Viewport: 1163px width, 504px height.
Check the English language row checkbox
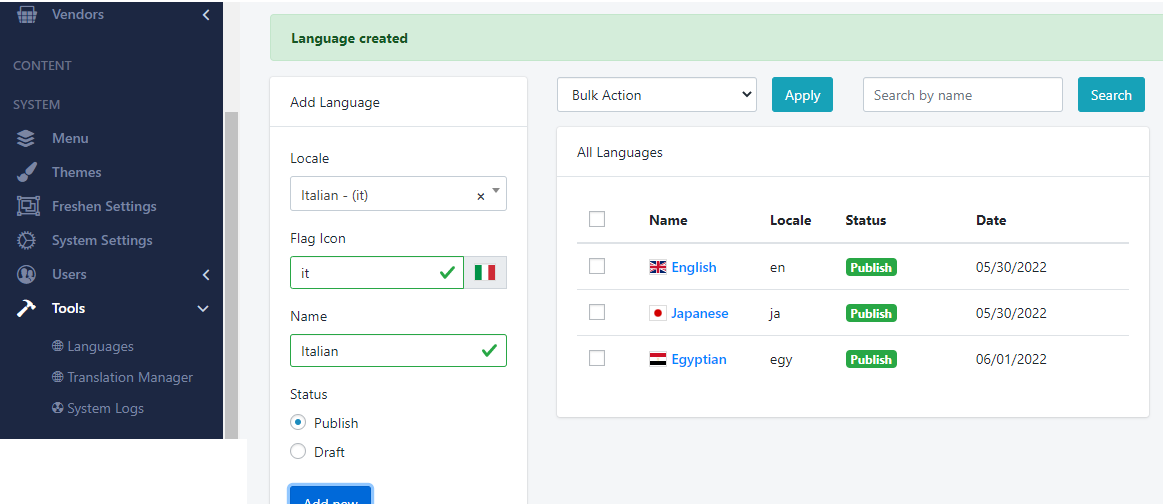(x=597, y=266)
